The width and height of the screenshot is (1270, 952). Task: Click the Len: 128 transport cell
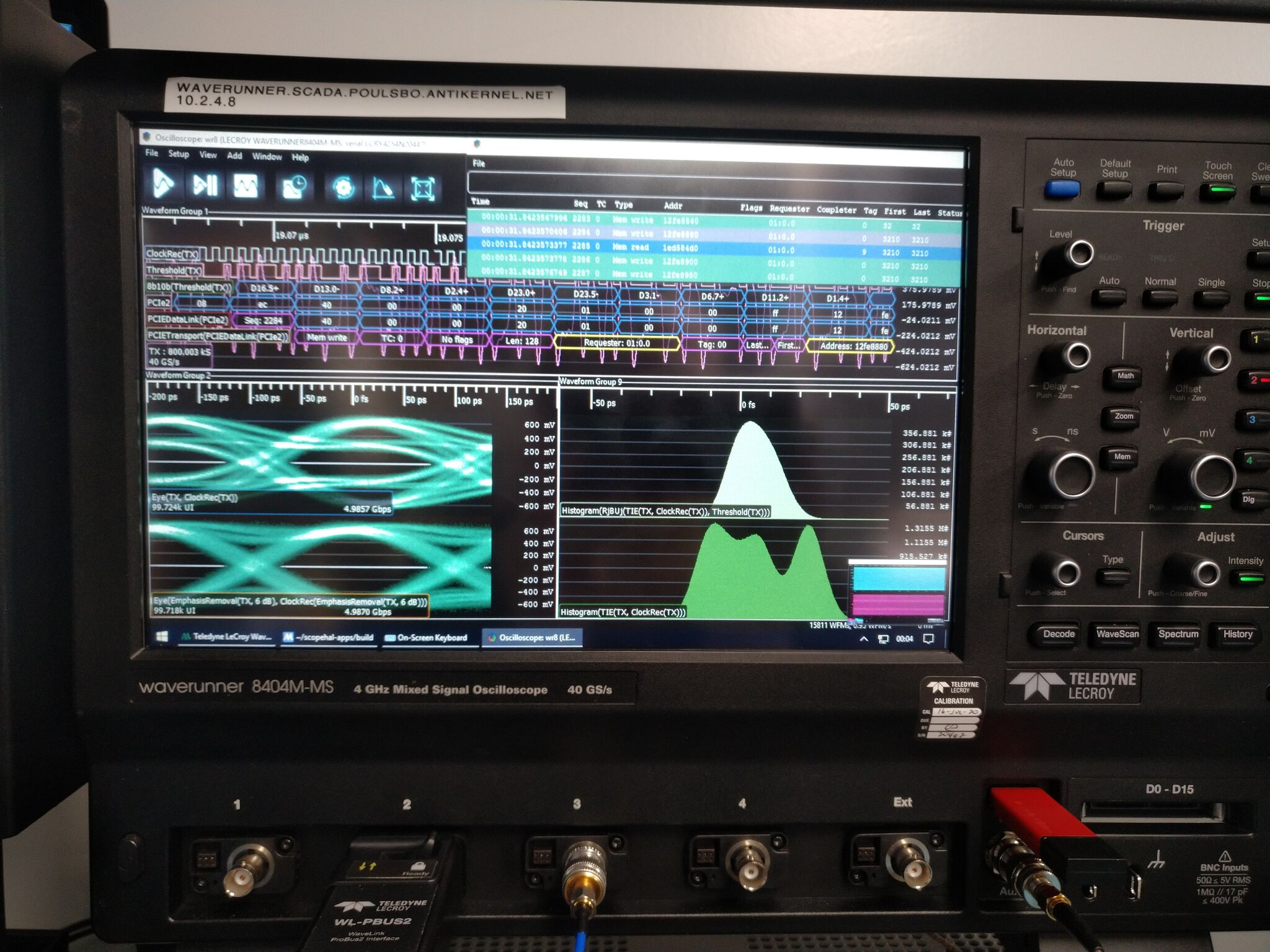[x=522, y=341]
